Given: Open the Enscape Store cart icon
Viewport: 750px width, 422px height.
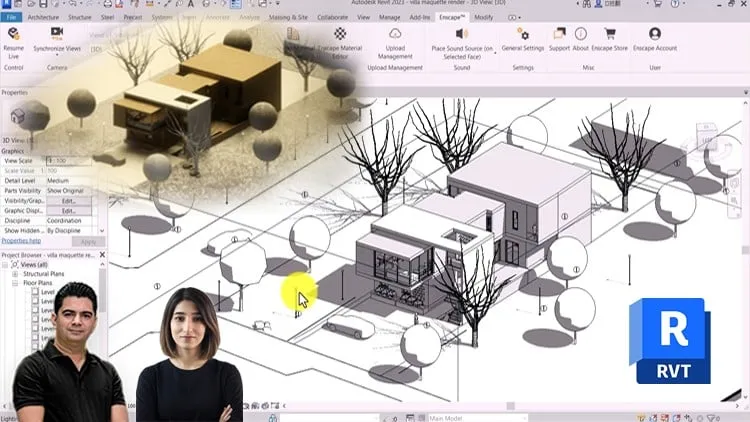Looking at the screenshot, I should click(609, 34).
